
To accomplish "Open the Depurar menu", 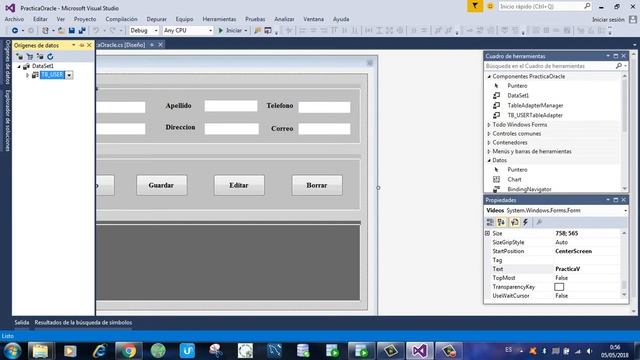I will 156,19.
